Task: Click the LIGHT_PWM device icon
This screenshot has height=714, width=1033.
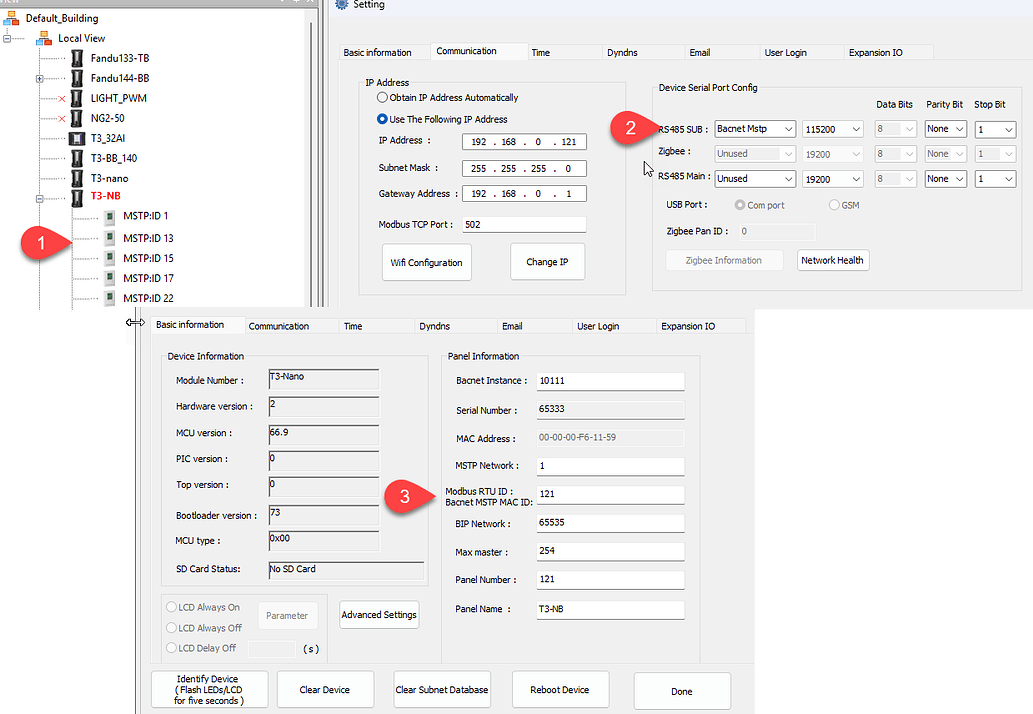Action: (77, 97)
